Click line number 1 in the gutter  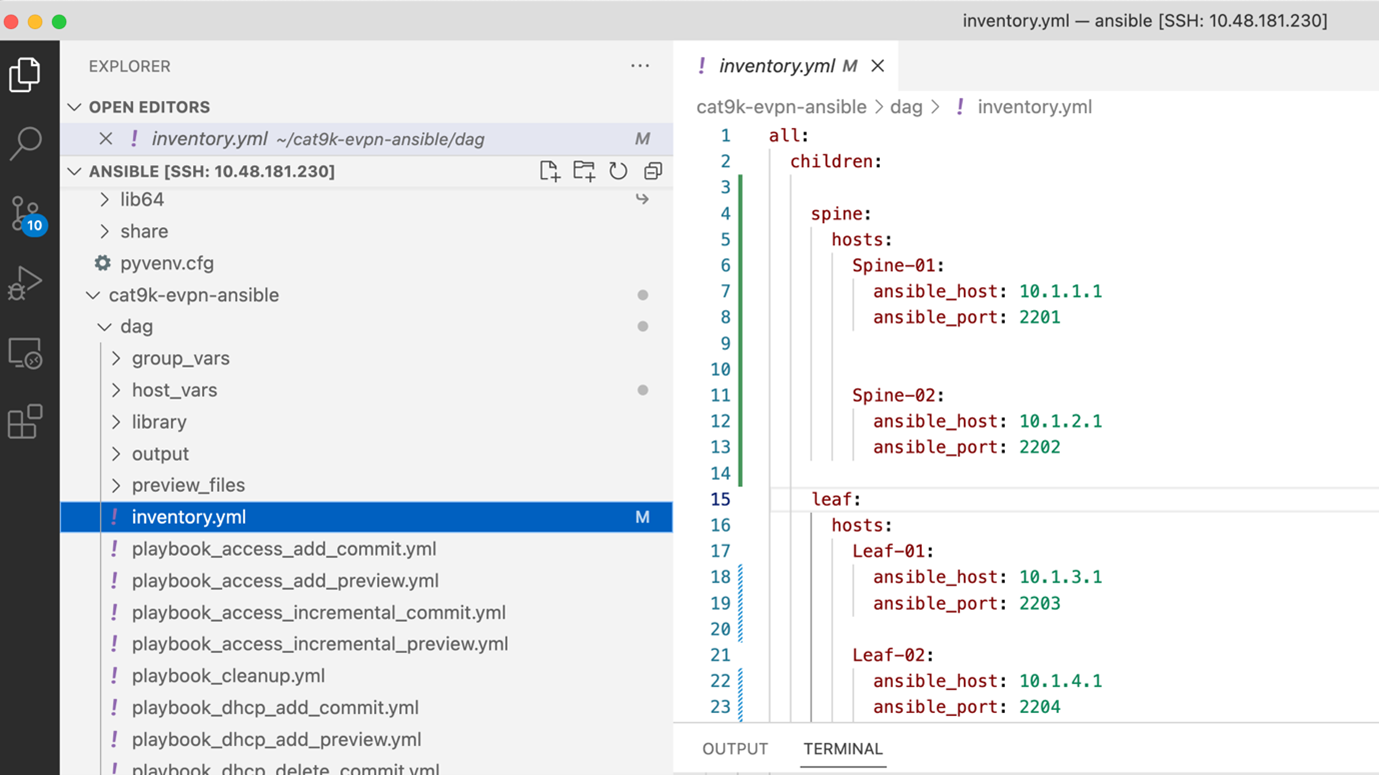[725, 135]
